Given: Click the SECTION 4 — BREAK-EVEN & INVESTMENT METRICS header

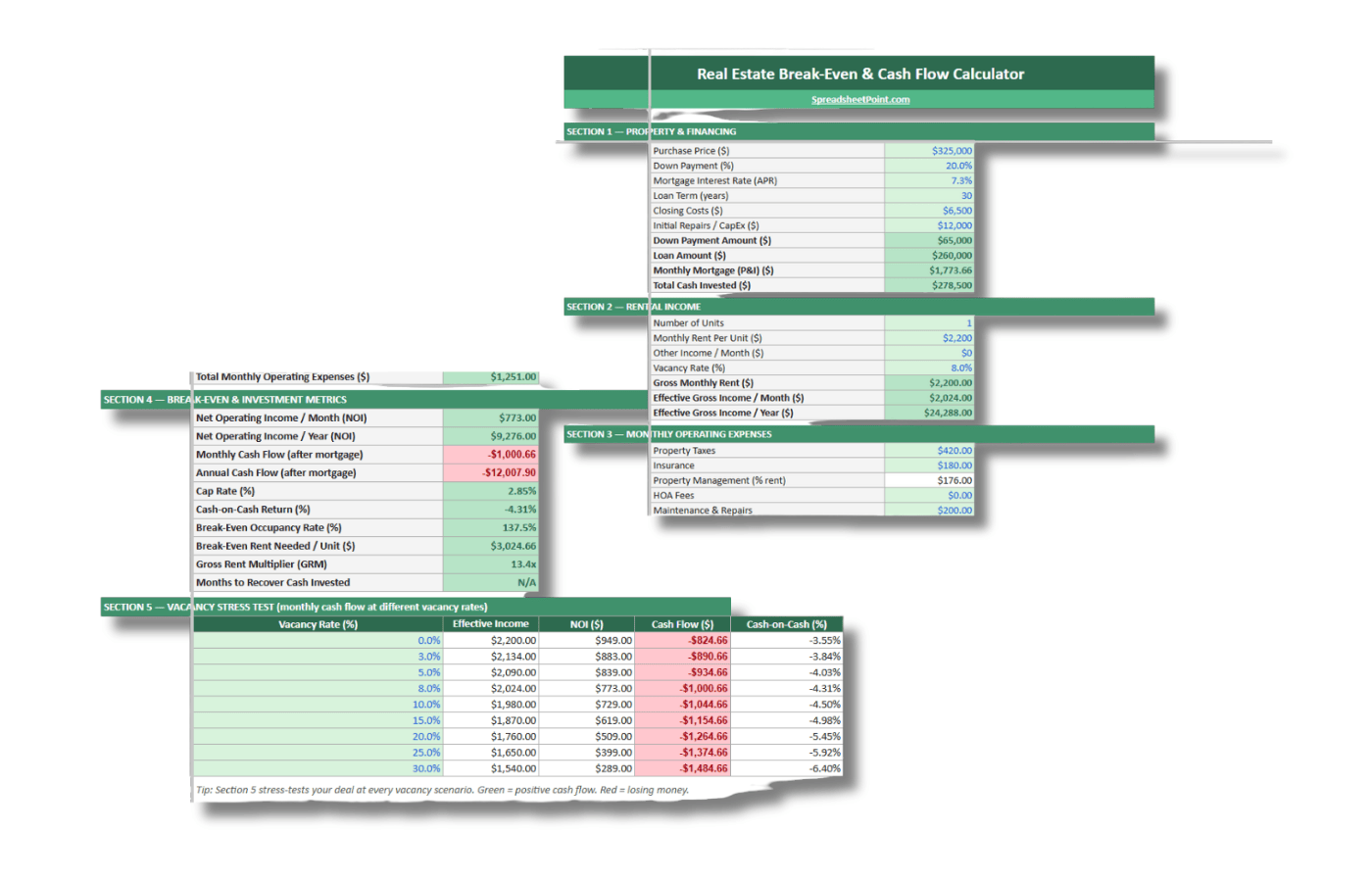Looking at the screenshot, I should [223, 399].
